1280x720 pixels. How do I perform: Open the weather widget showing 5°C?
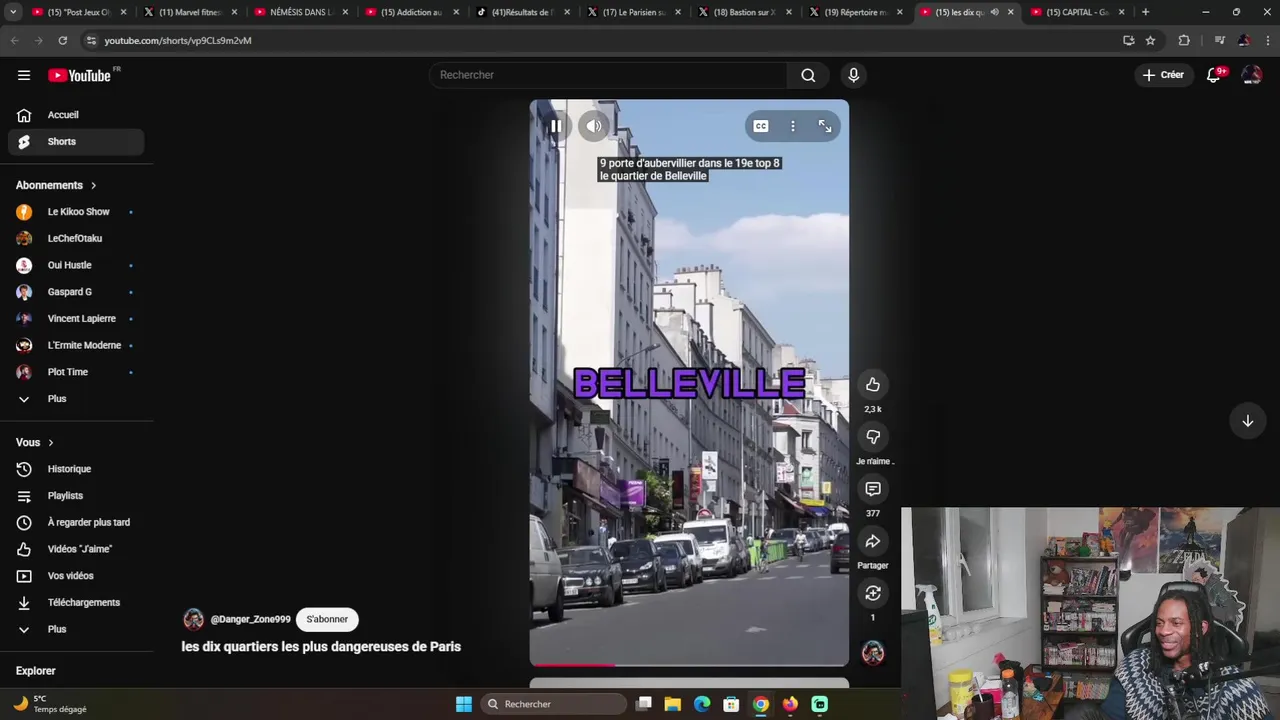pos(50,704)
